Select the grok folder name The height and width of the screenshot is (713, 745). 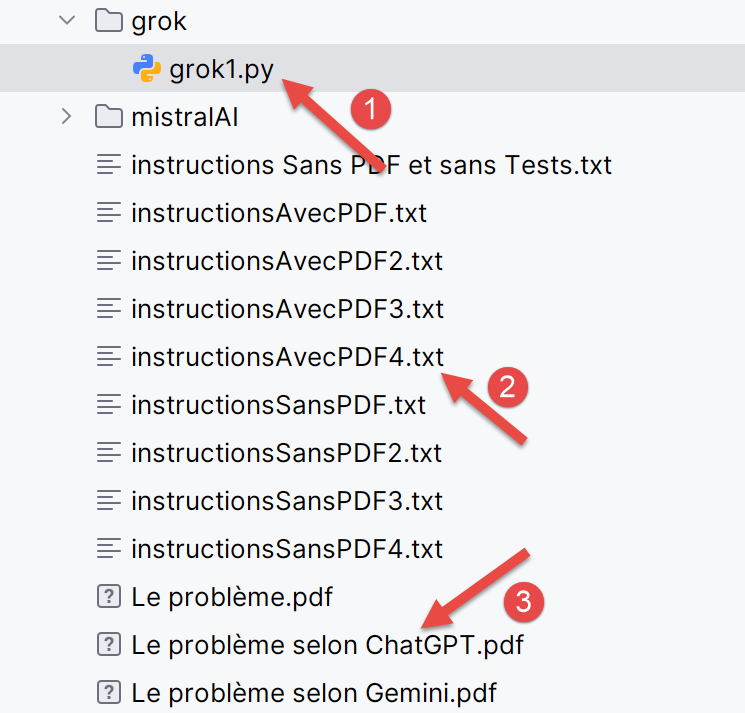click(x=159, y=20)
